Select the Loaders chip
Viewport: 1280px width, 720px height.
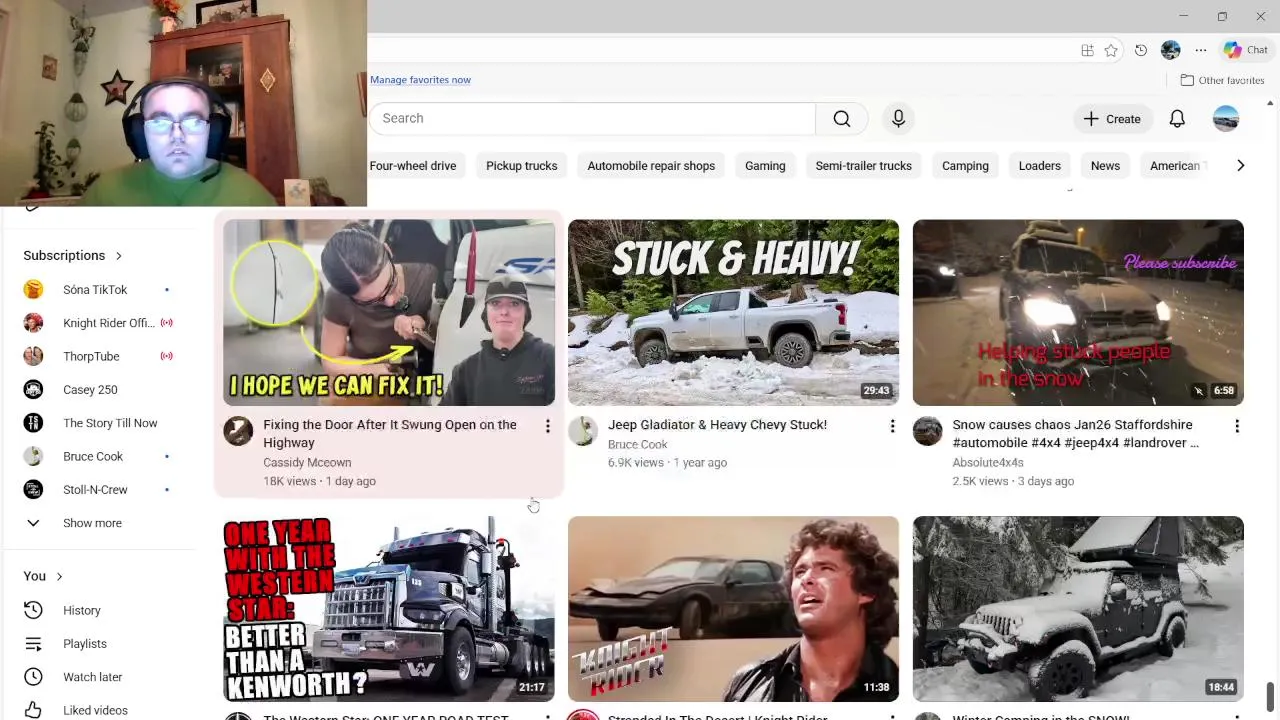point(1039,166)
